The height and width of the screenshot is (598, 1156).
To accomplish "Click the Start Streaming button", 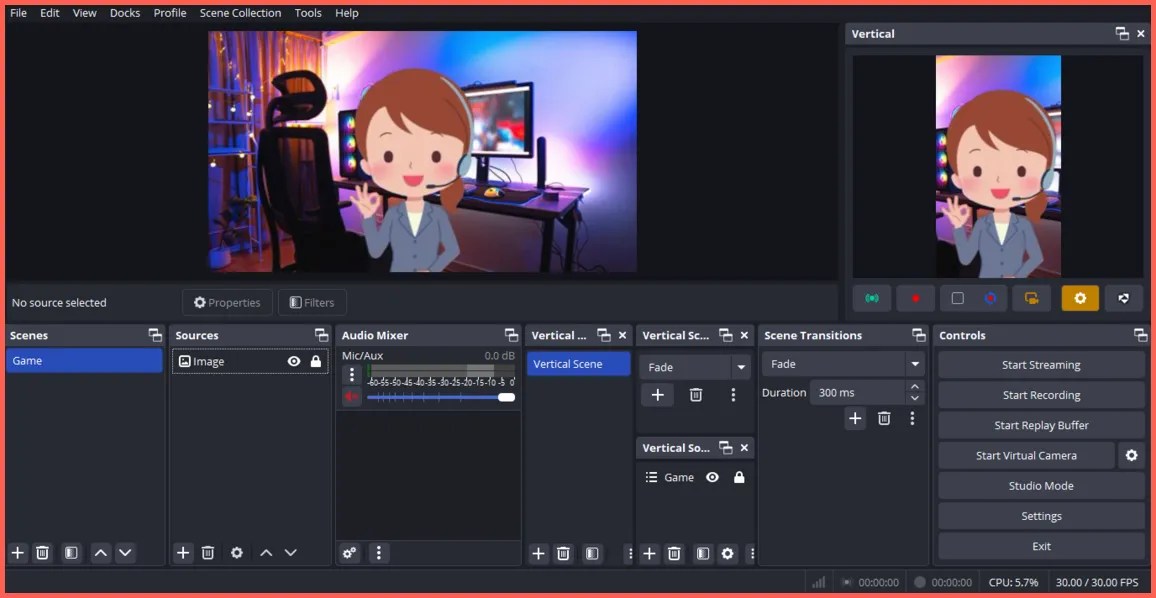I will pyautogui.click(x=1040, y=365).
